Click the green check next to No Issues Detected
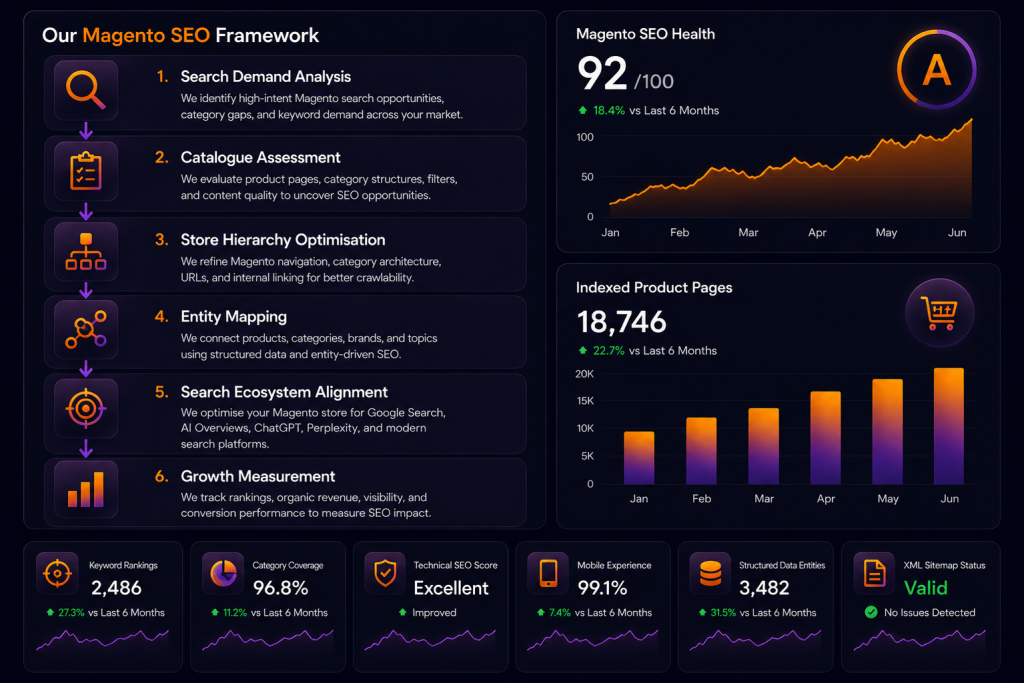This screenshot has height=683, width=1024. (x=871, y=612)
